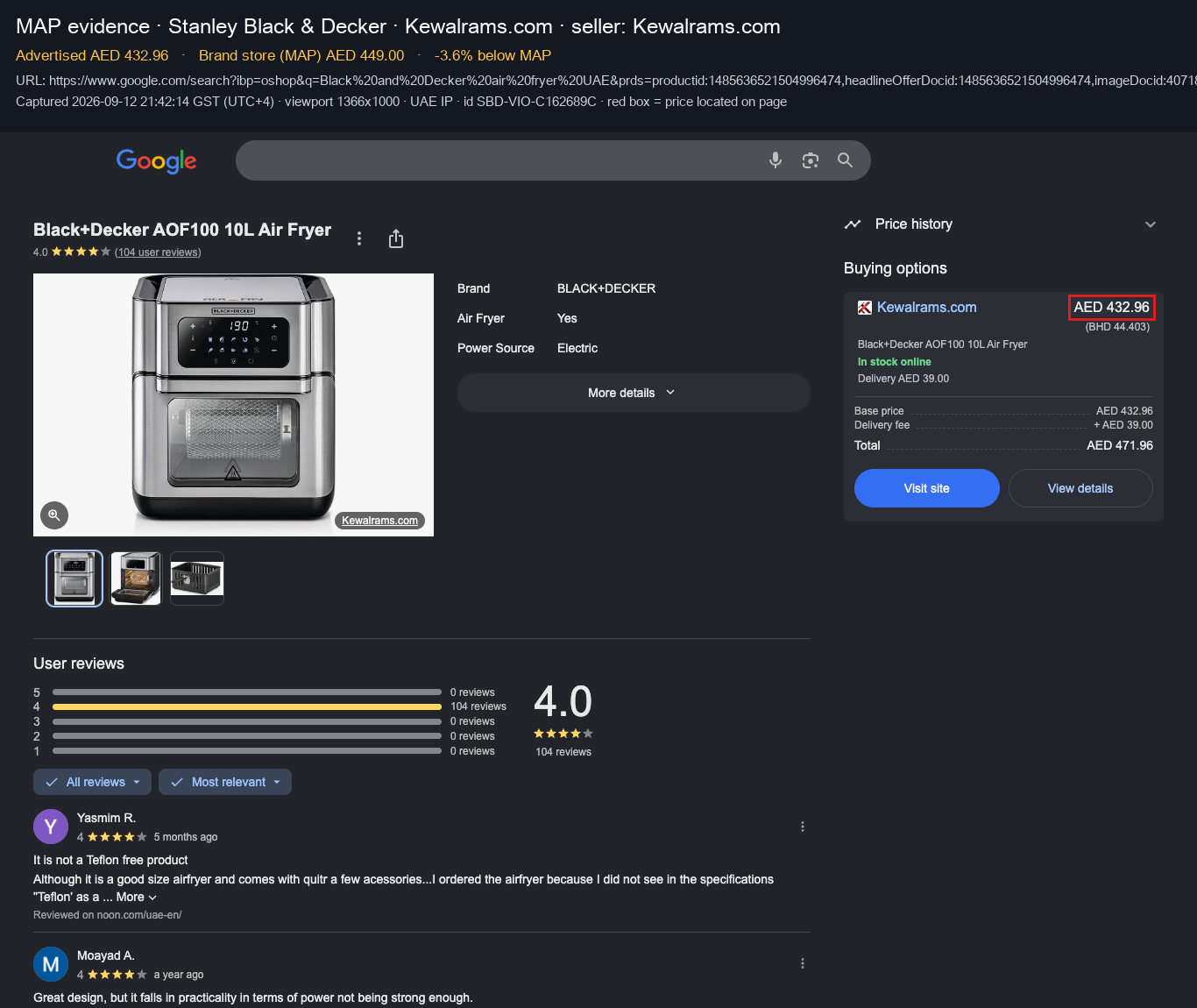The height and width of the screenshot is (1008, 1197).
Task: Open the All reviews filter dropdown
Action: 92,782
